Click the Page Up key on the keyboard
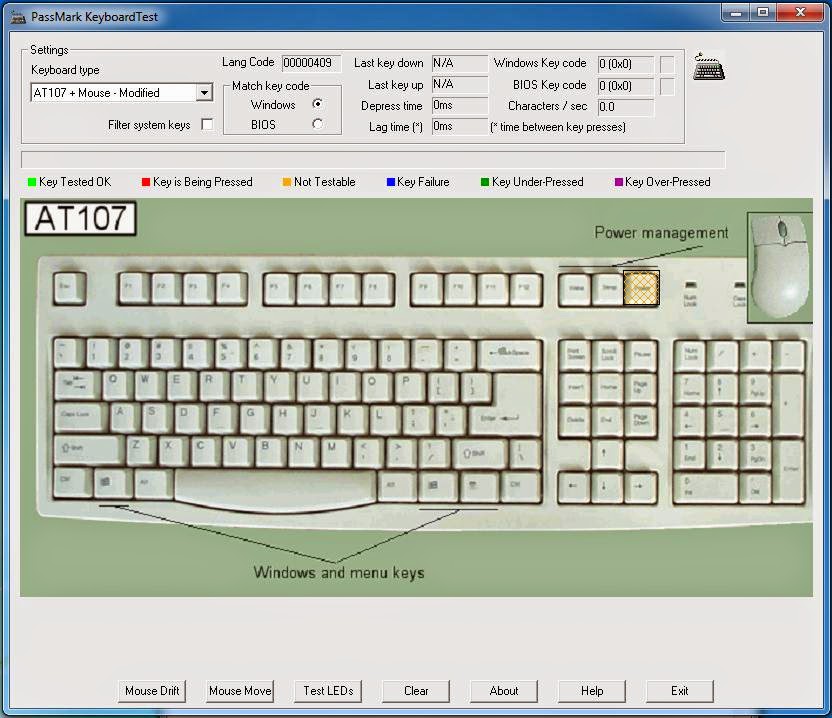This screenshot has width=832, height=718. coord(640,387)
